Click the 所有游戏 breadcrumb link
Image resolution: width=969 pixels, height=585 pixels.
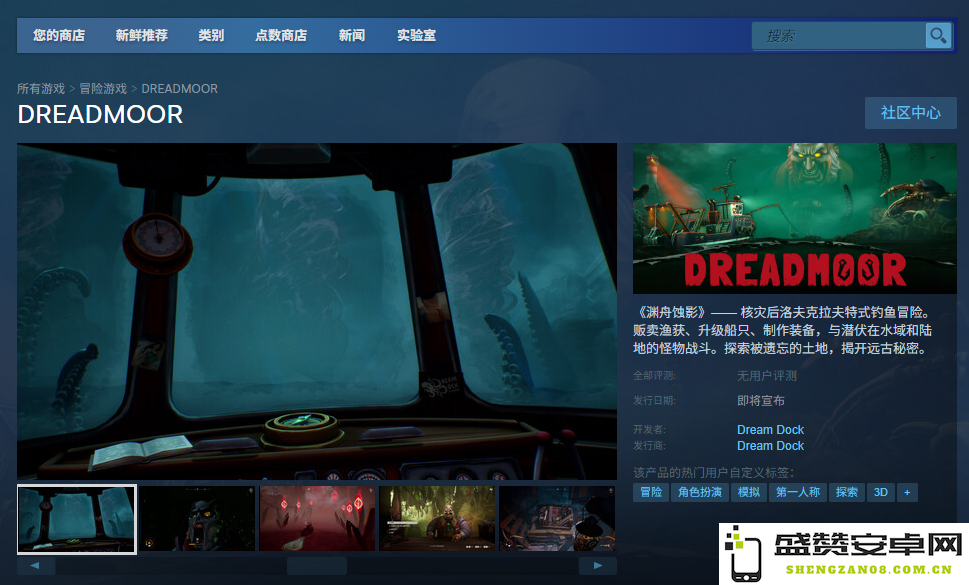(41, 88)
